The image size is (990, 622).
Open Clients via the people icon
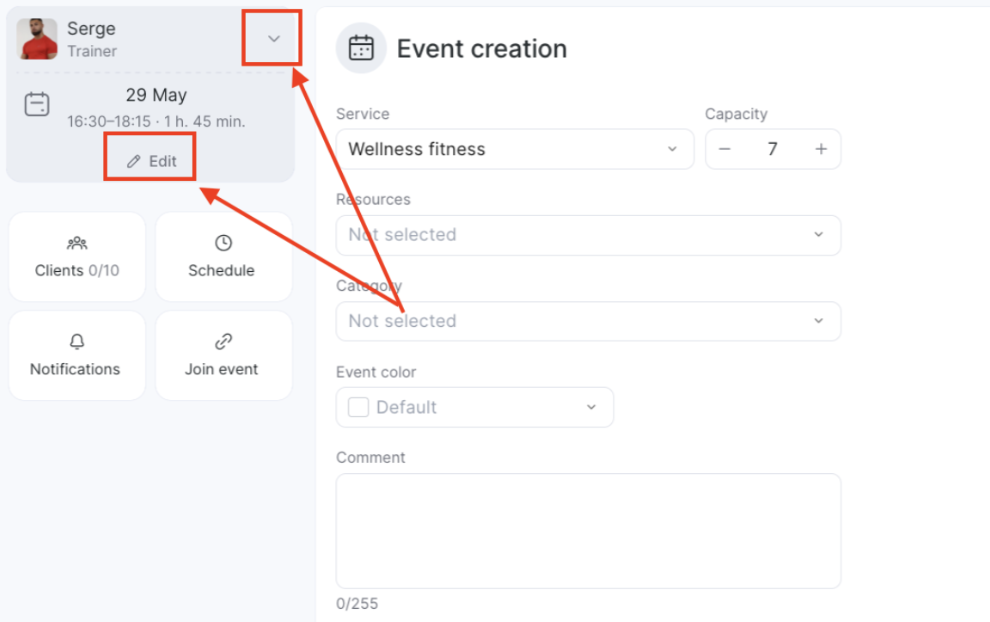[x=77, y=242]
